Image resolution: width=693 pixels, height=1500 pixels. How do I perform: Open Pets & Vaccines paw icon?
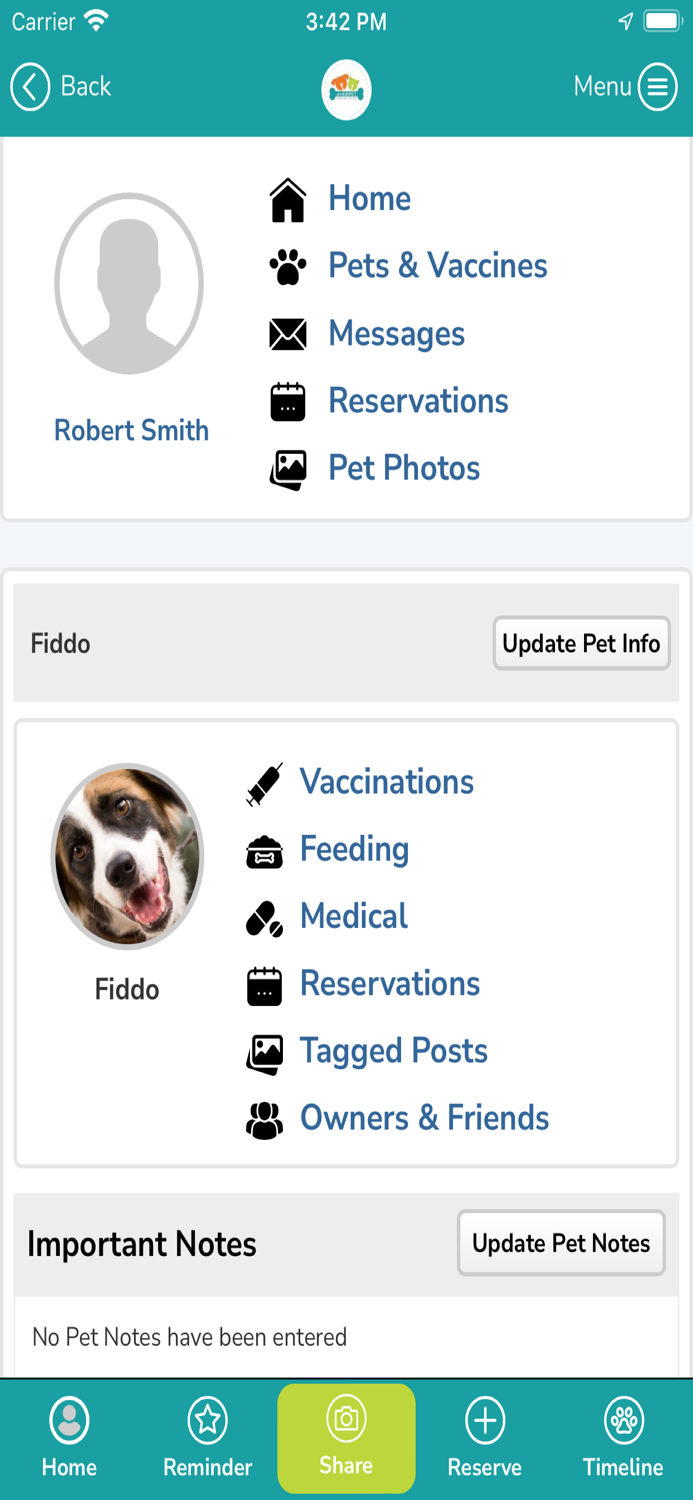pyautogui.click(x=288, y=266)
